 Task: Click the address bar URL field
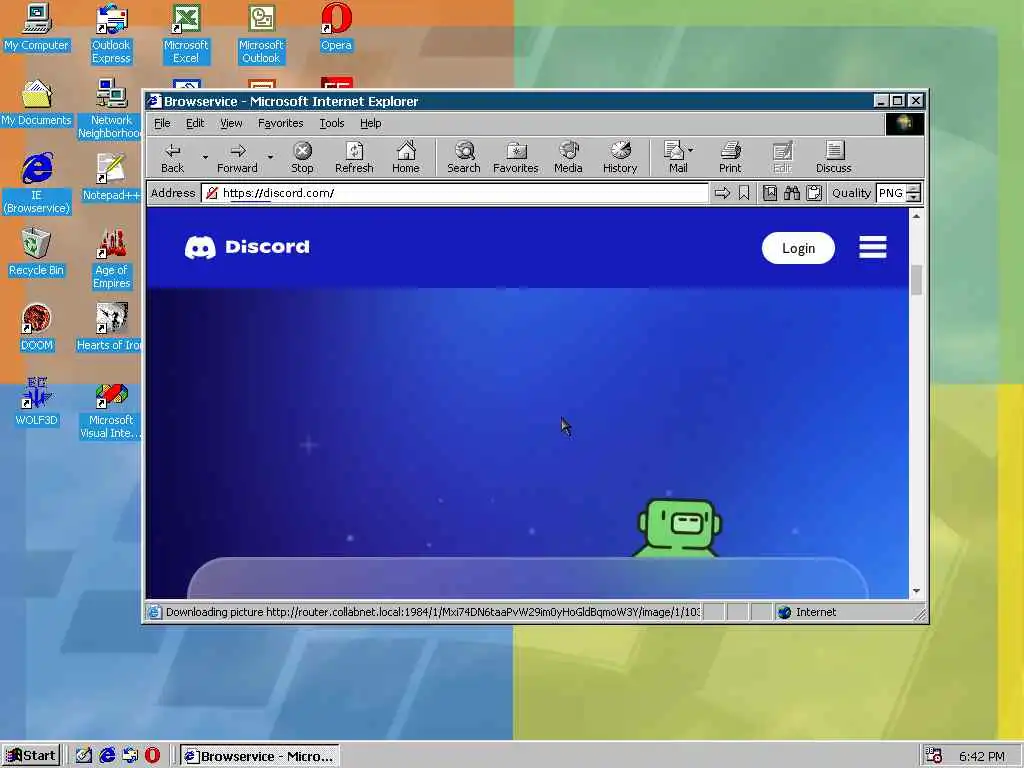click(455, 193)
